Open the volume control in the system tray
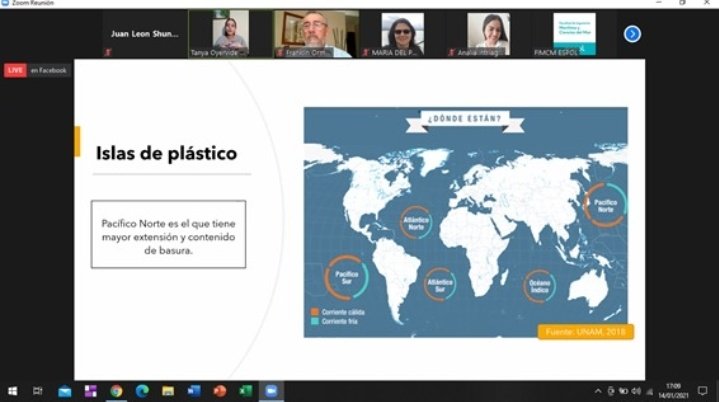719x402 pixels. [636, 391]
